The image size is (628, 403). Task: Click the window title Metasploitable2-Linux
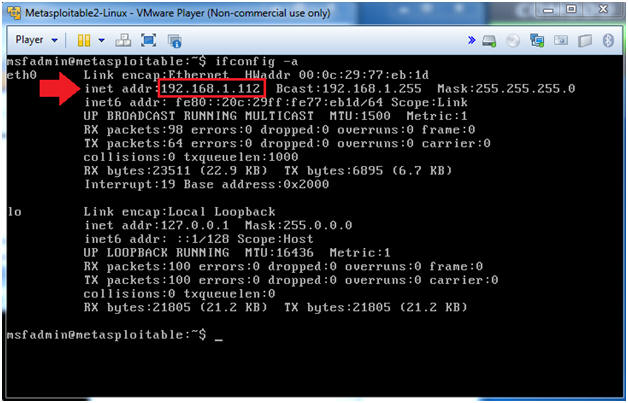pyautogui.click(x=76, y=13)
